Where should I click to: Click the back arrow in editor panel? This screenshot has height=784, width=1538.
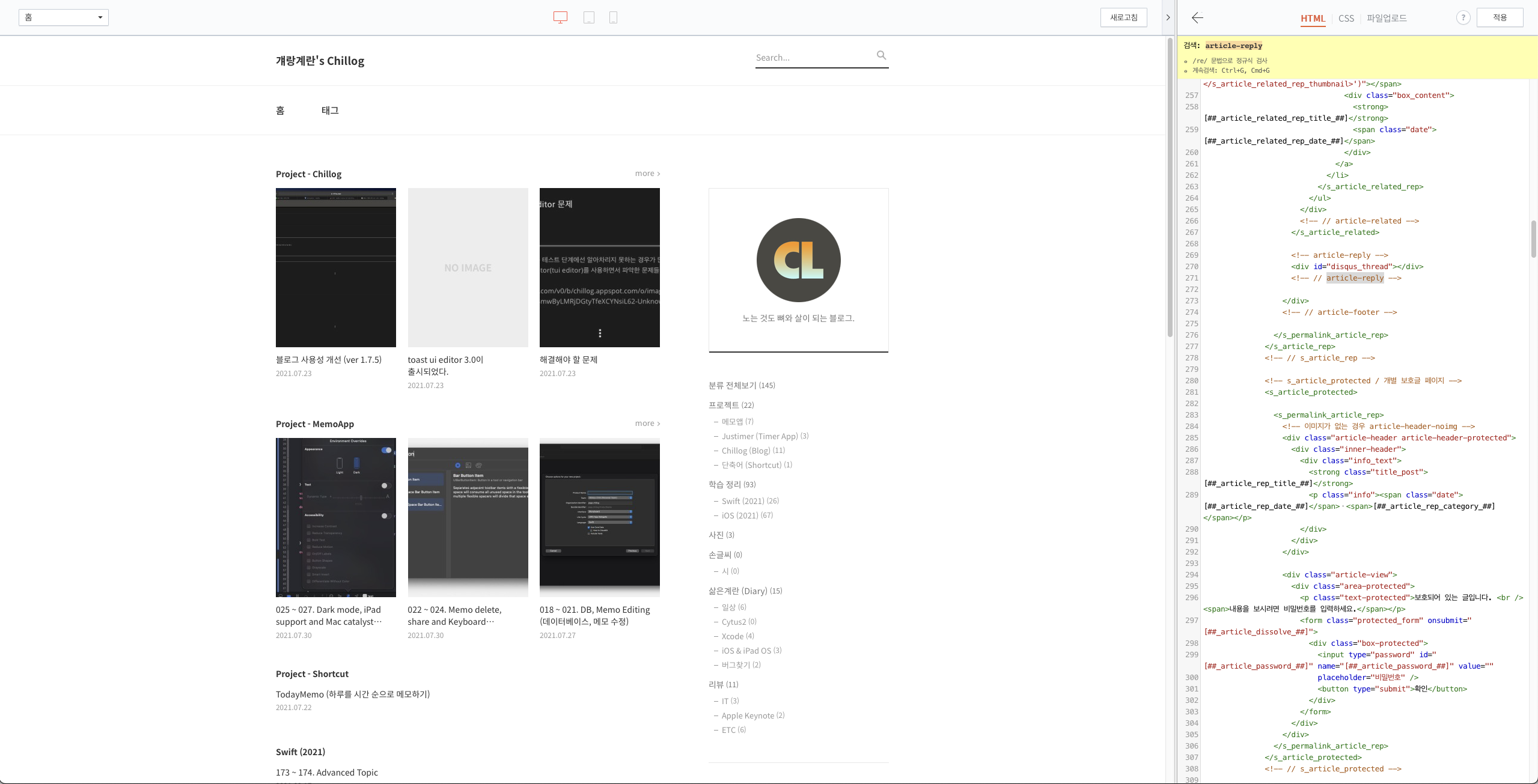click(x=1197, y=18)
